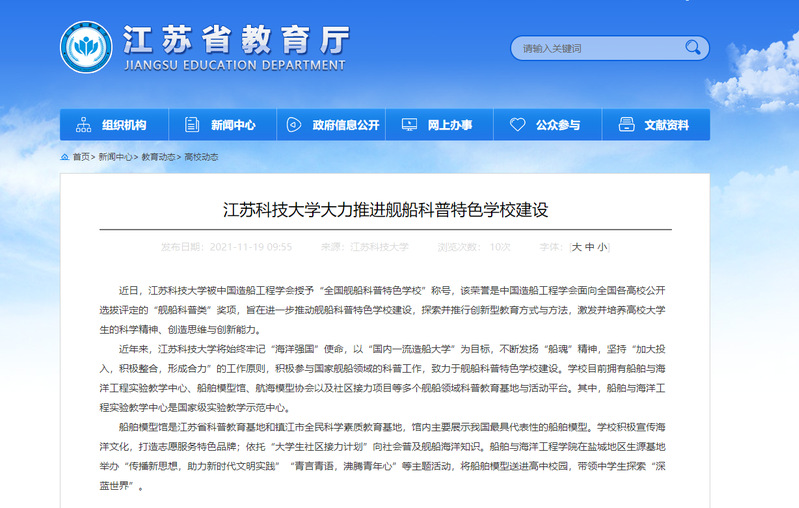Open 高校动态 breadcrumb link
The image size is (799, 508).
coord(201,157)
